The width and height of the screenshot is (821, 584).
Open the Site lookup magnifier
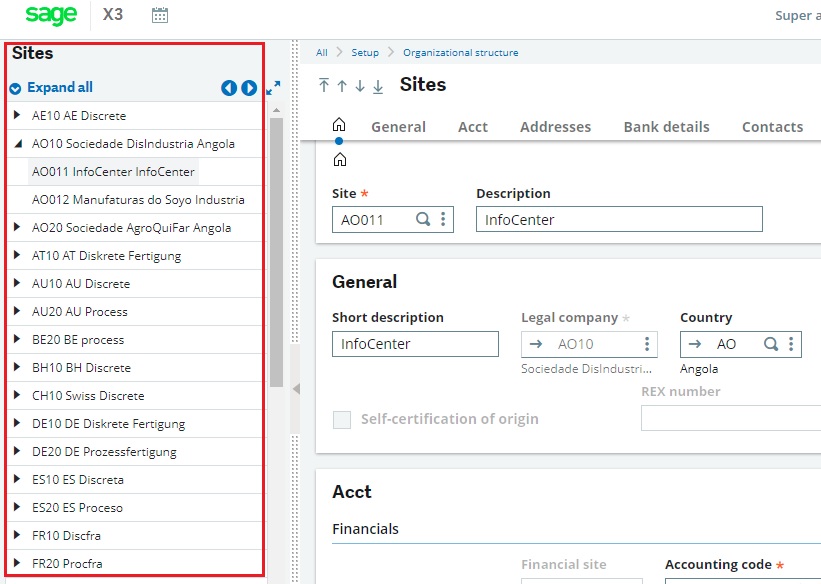tap(425, 218)
